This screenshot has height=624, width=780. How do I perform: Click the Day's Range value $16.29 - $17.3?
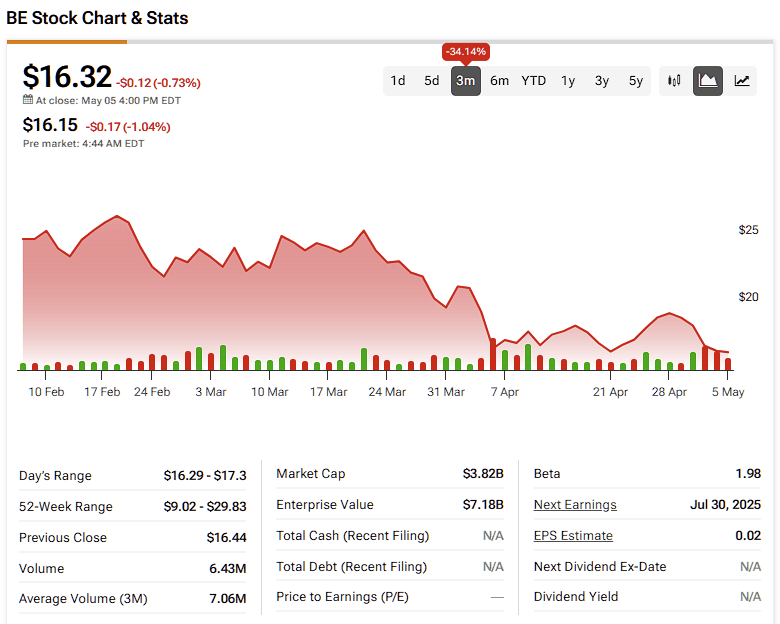(205, 476)
